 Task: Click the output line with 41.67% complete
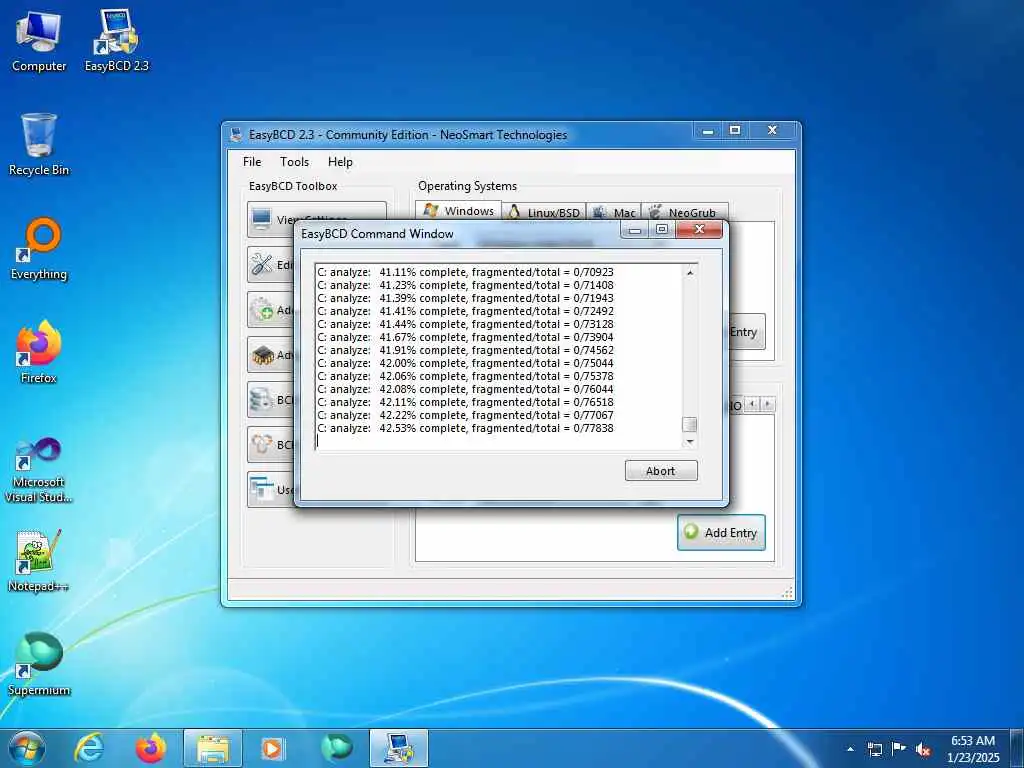(x=465, y=337)
